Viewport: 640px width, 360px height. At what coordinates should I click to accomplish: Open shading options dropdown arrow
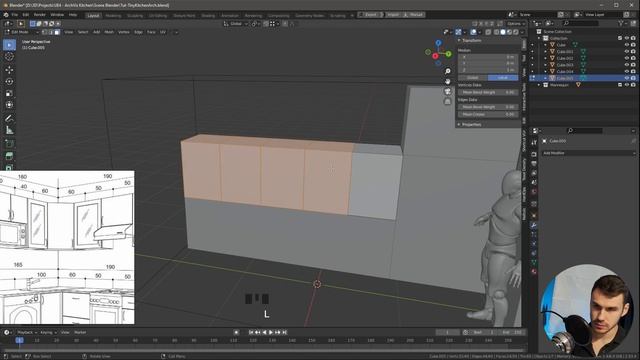point(522,32)
